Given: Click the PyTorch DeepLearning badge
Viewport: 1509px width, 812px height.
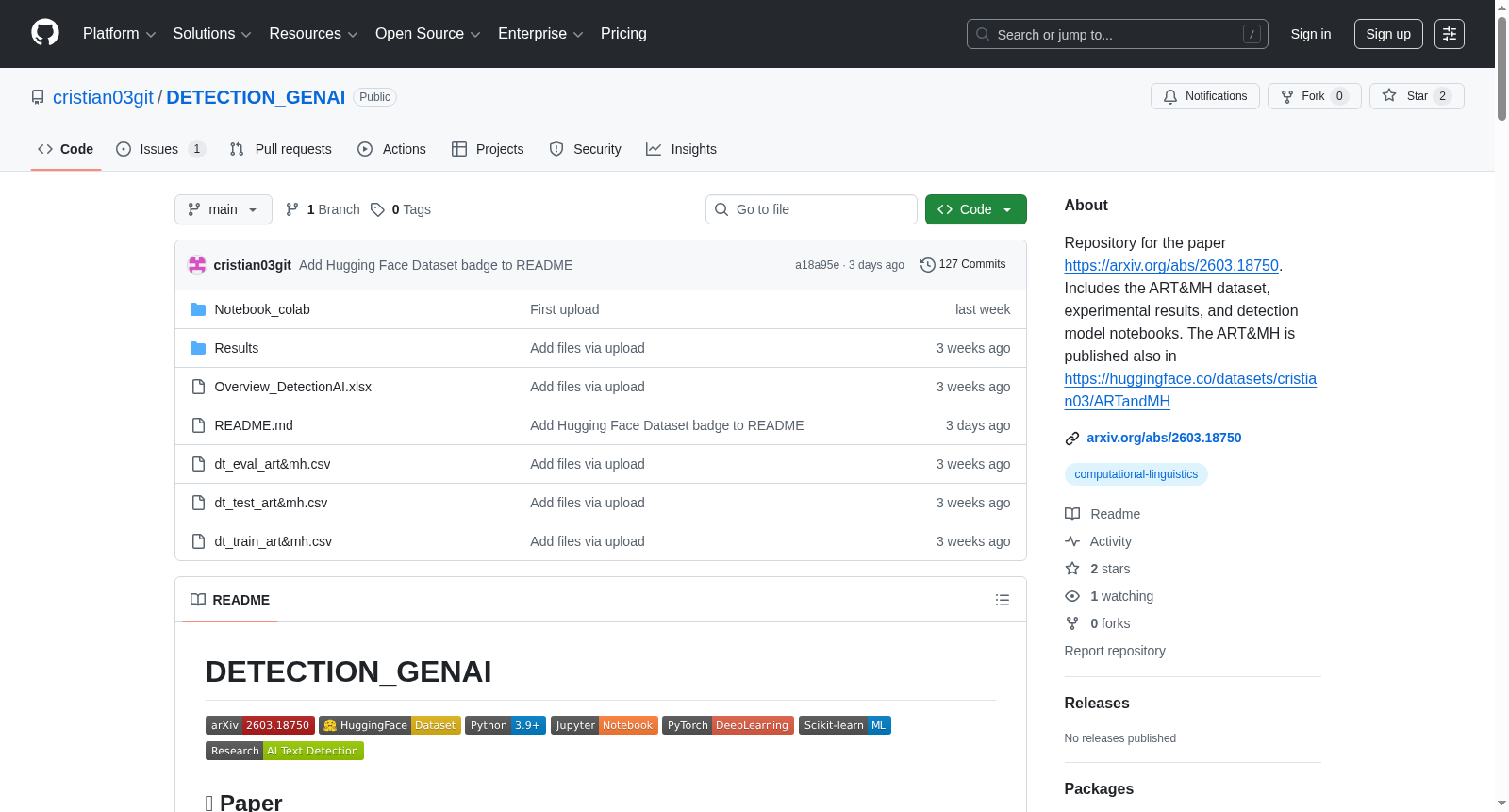Looking at the screenshot, I should [x=728, y=725].
